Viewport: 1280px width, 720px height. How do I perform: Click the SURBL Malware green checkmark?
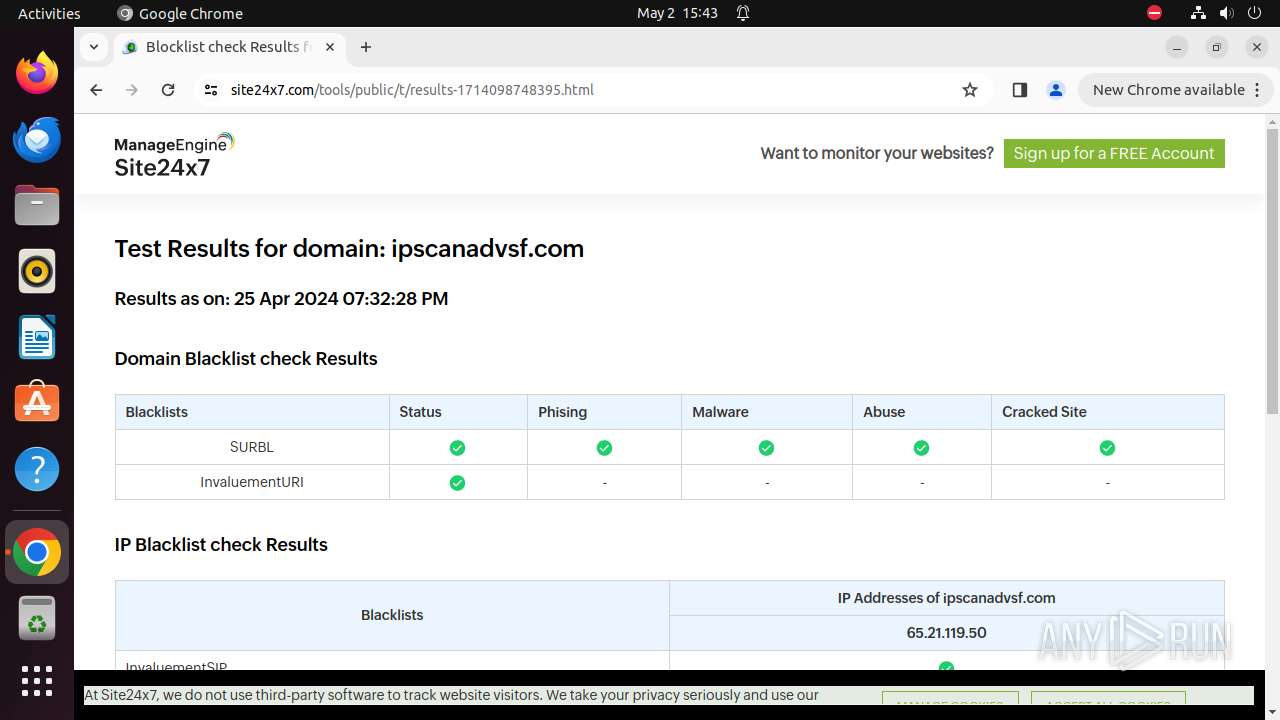coord(766,448)
